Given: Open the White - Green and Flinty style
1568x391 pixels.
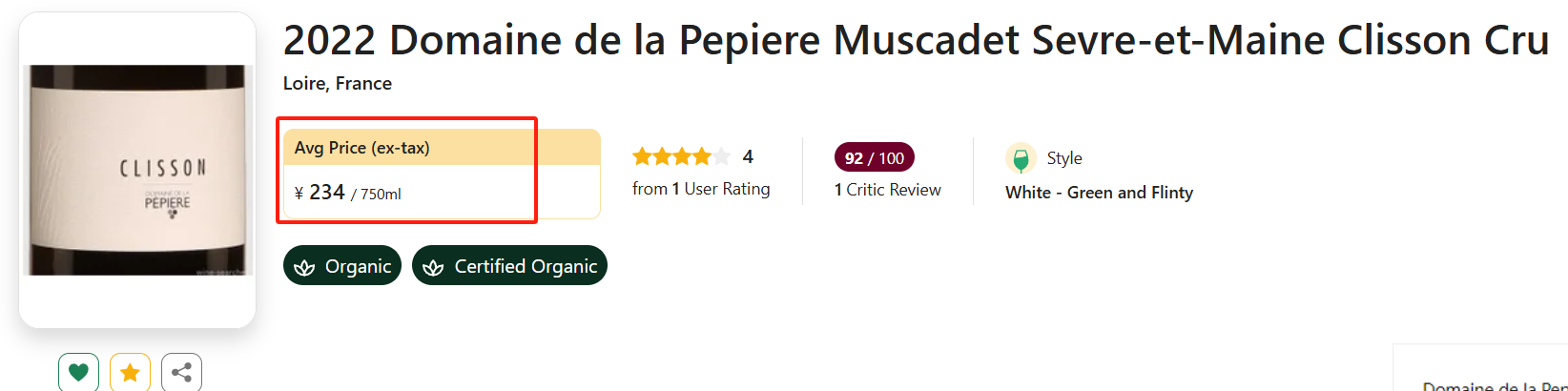Looking at the screenshot, I should 1099,193.
